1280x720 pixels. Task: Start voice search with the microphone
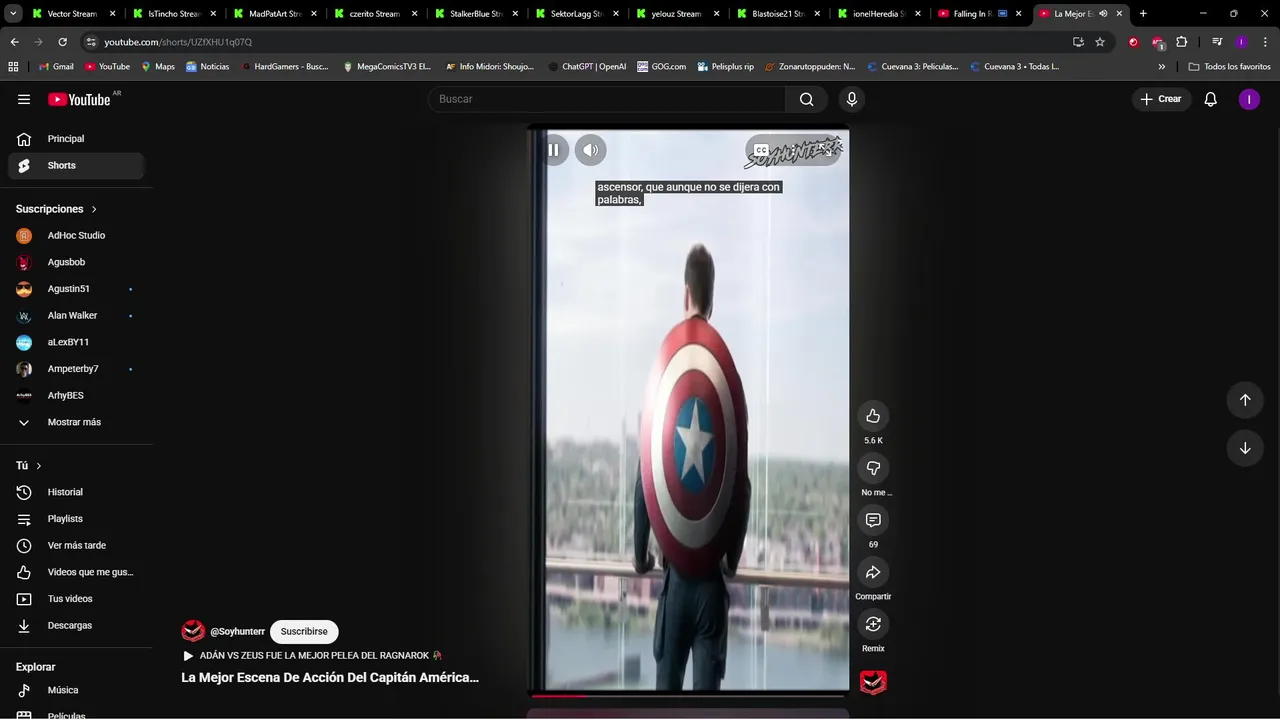pyautogui.click(x=852, y=99)
